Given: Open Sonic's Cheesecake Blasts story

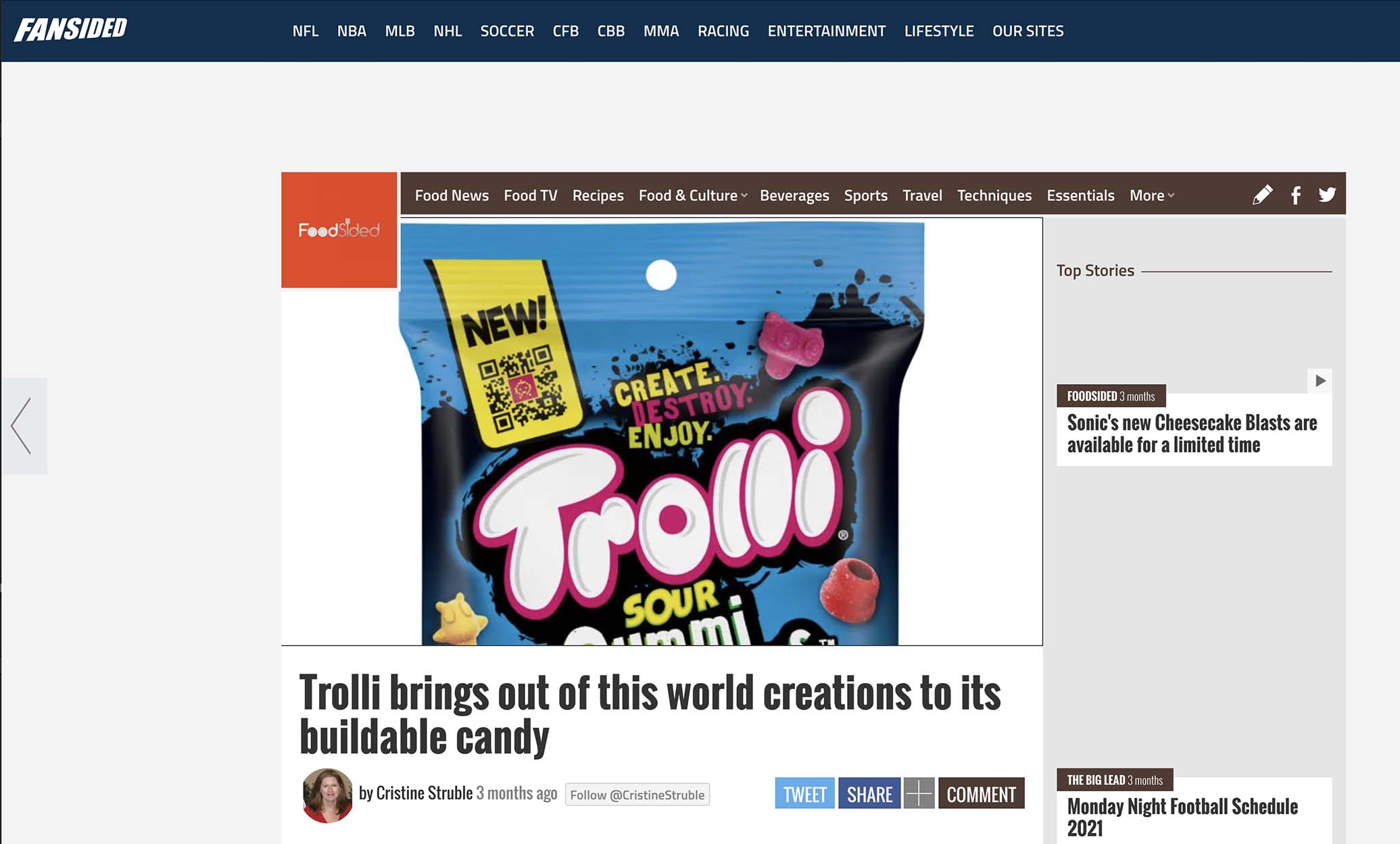Looking at the screenshot, I should point(1192,433).
